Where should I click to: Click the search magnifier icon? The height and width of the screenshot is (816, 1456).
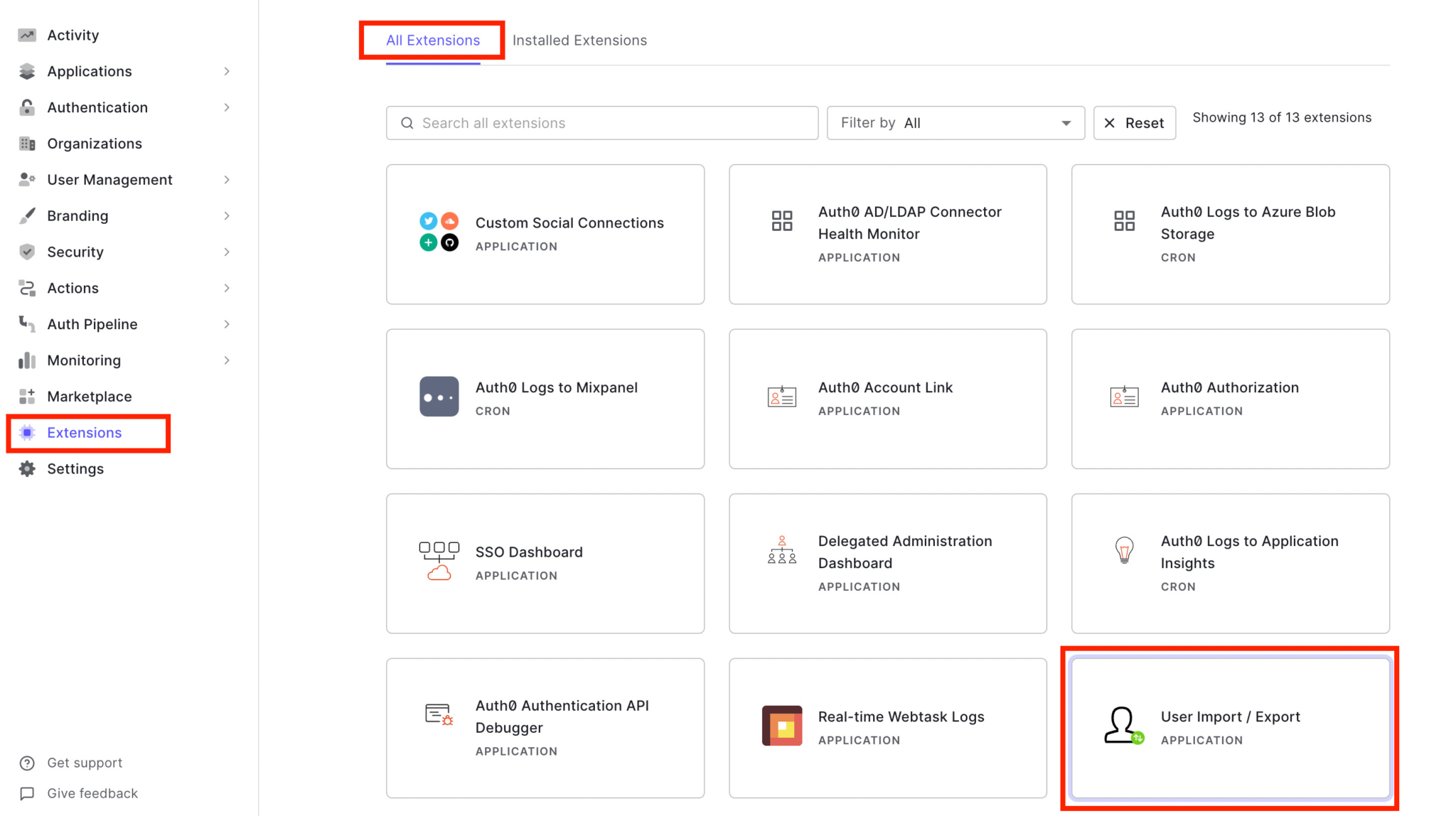click(407, 123)
